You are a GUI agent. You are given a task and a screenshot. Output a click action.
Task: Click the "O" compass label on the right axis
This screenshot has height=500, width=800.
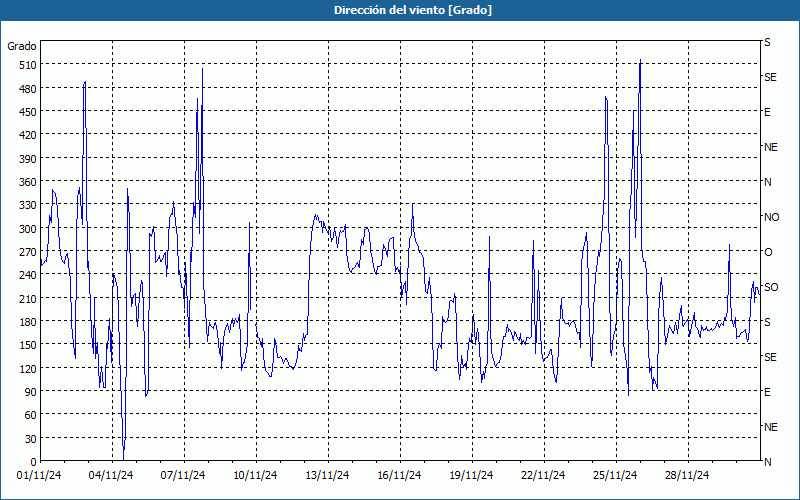pos(768,252)
